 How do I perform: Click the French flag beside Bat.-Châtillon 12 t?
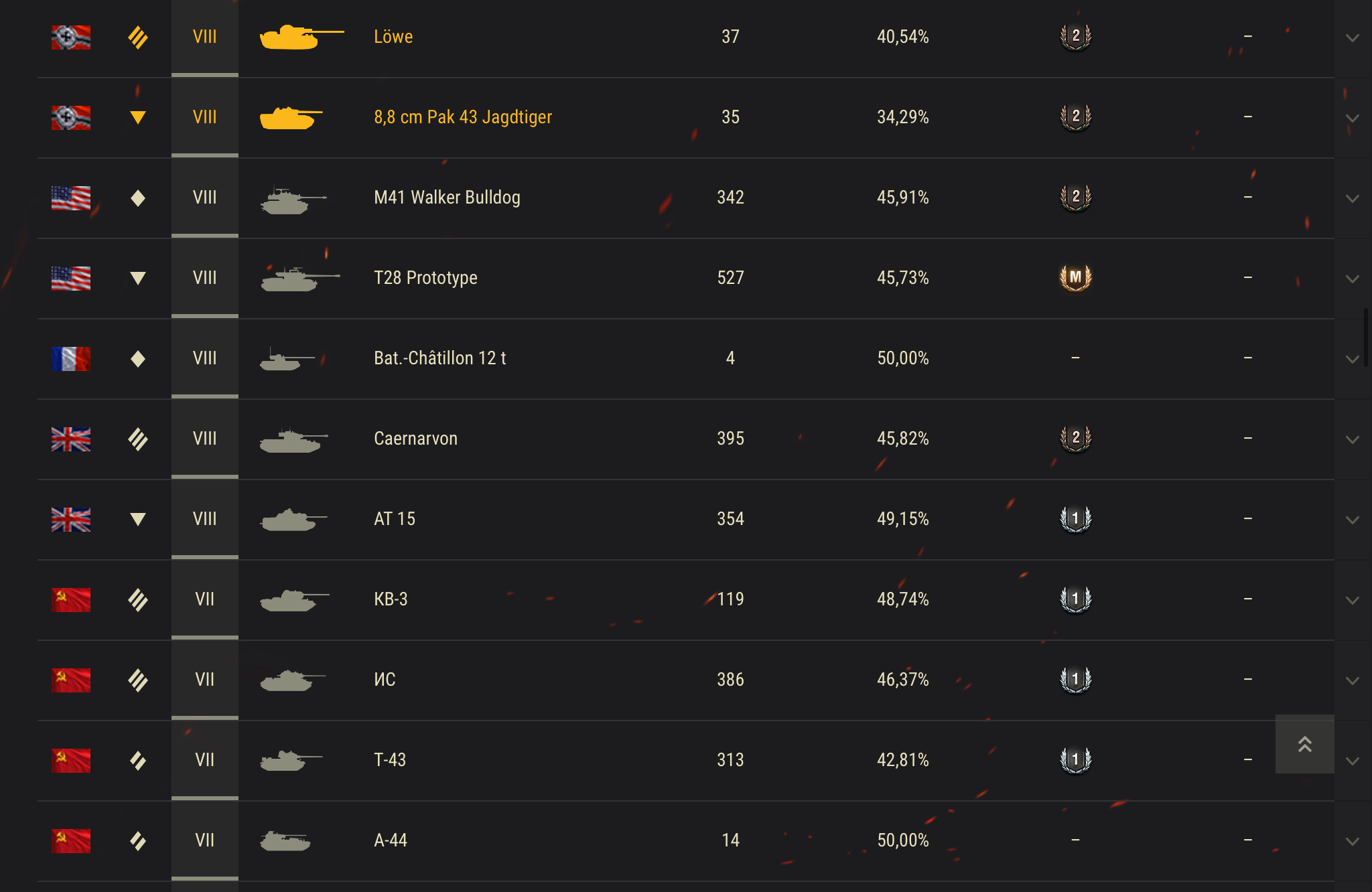coord(71,358)
